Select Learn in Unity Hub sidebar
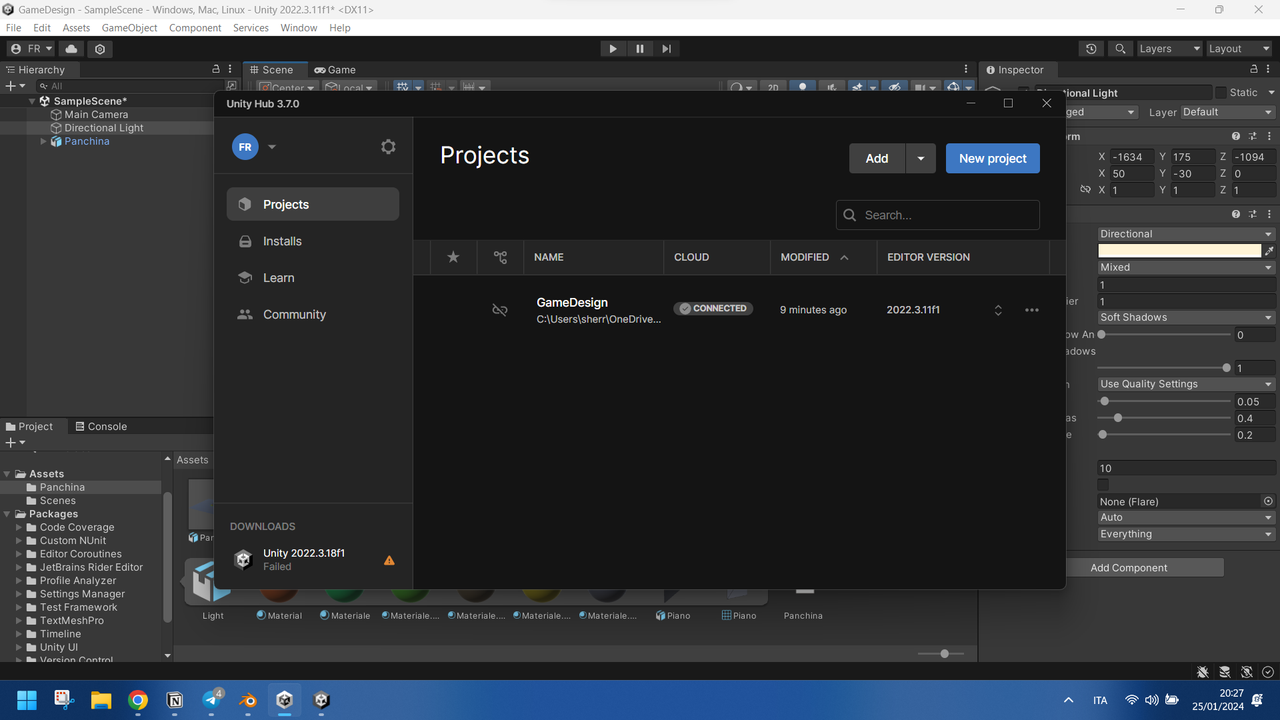The height and width of the screenshot is (720, 1280). [x=313, y=278]
